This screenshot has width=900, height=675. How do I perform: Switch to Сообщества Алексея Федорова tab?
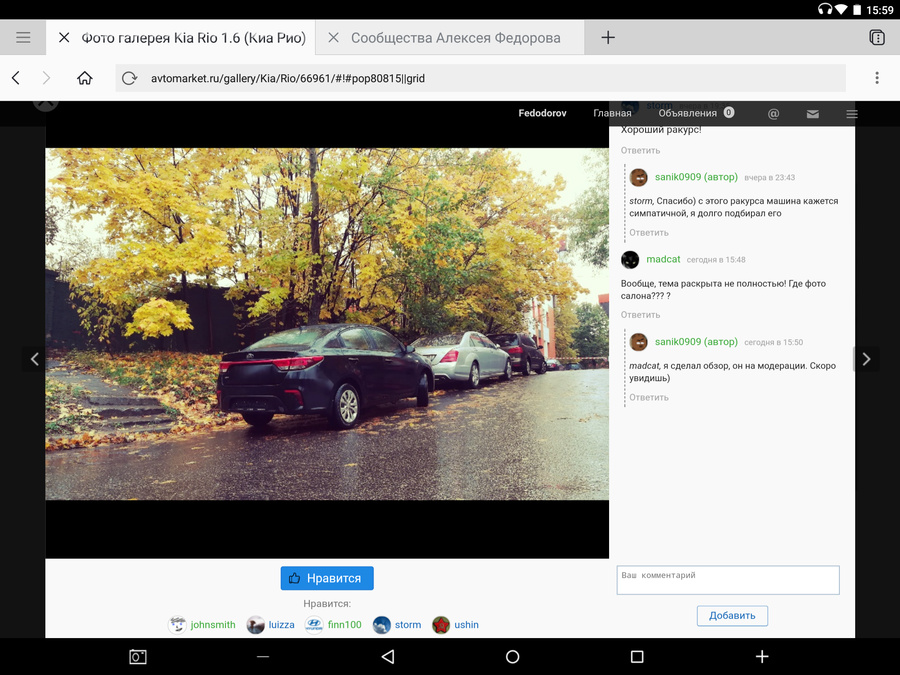pyautogui.click(x=456, y=38)
